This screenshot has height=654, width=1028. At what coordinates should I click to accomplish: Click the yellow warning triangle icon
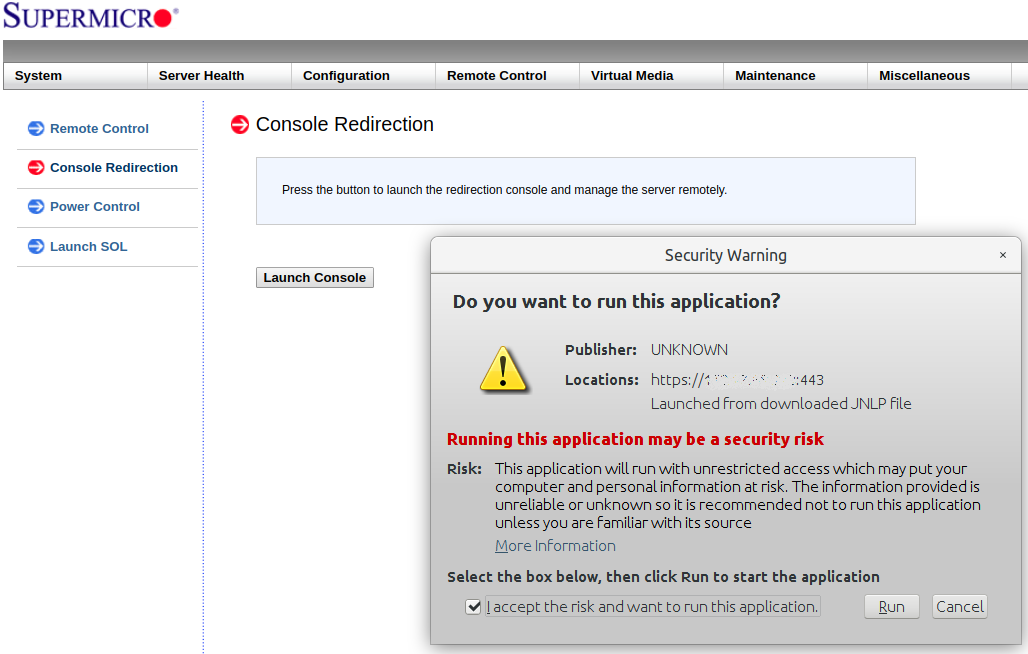[x=503, y=368]
